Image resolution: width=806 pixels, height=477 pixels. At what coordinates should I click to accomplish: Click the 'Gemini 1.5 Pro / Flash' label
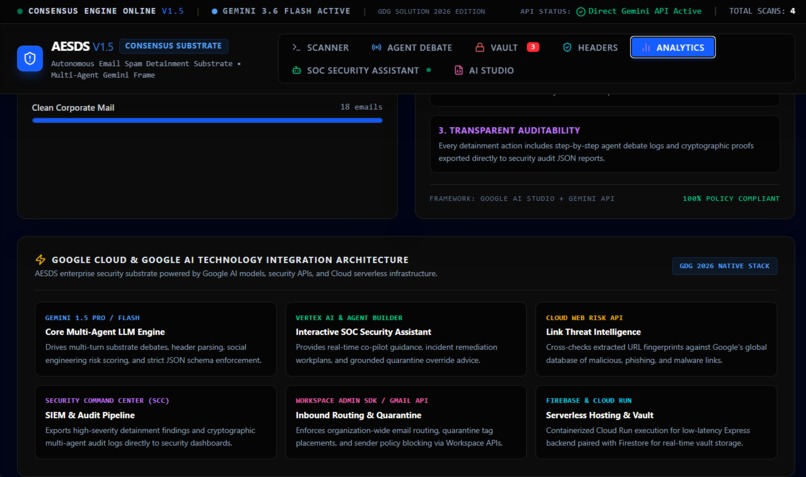tap(92, 318)
